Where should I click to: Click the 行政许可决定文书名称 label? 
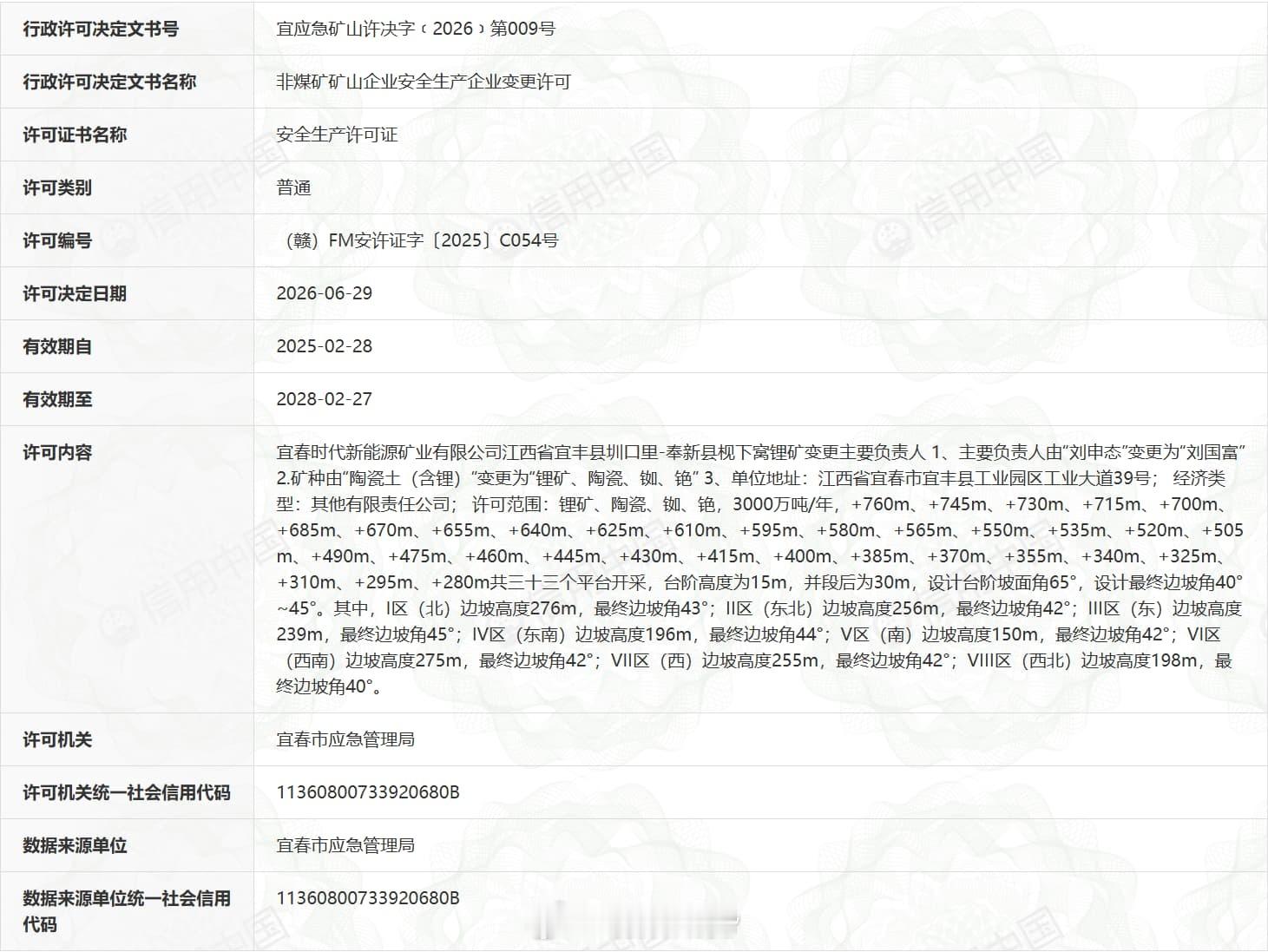[x=109, y=82]
